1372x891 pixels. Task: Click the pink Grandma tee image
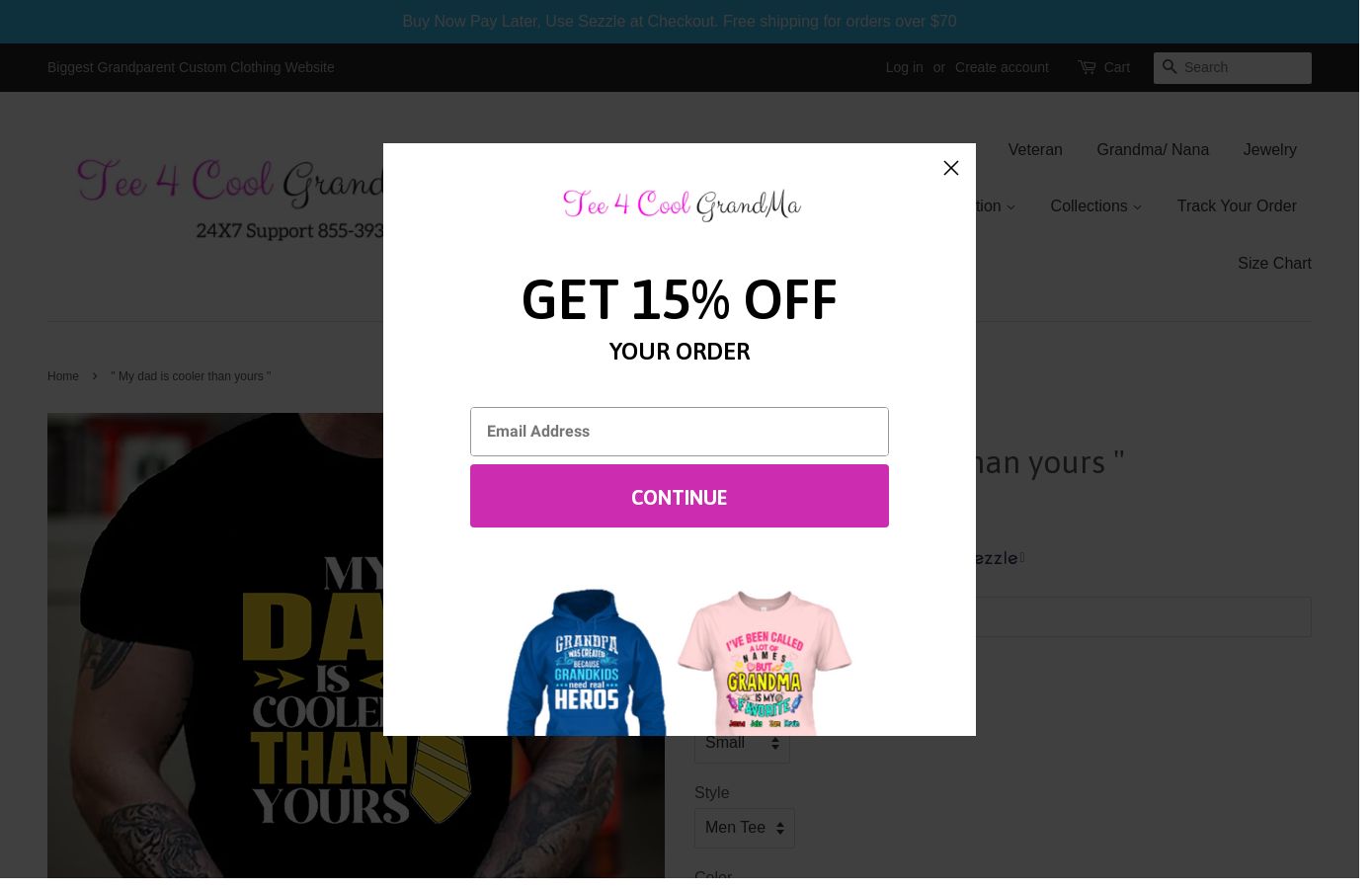pos(764,662)
